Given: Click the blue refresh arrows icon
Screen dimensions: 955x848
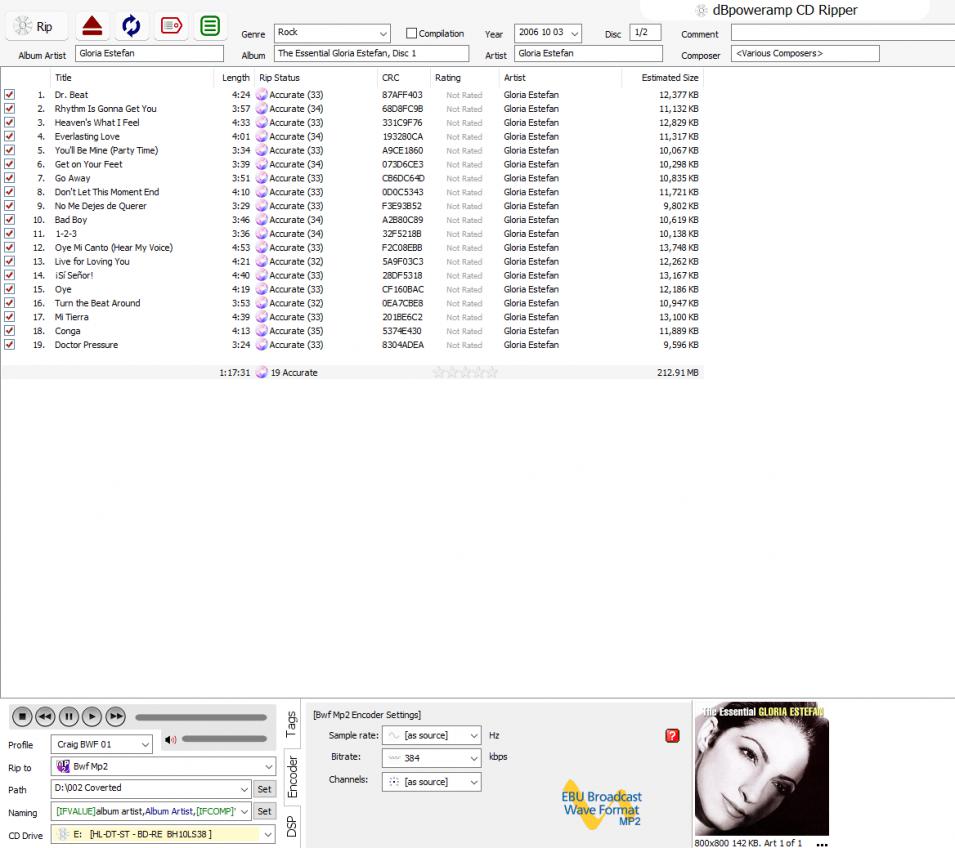Looking at the screenshot, I should click(x=130, y=26).
